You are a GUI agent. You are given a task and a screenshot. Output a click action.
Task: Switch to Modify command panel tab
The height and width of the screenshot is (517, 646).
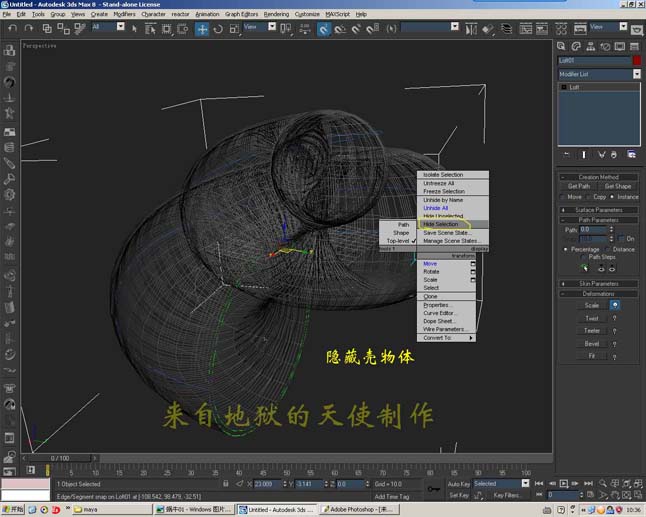(576, 46)
